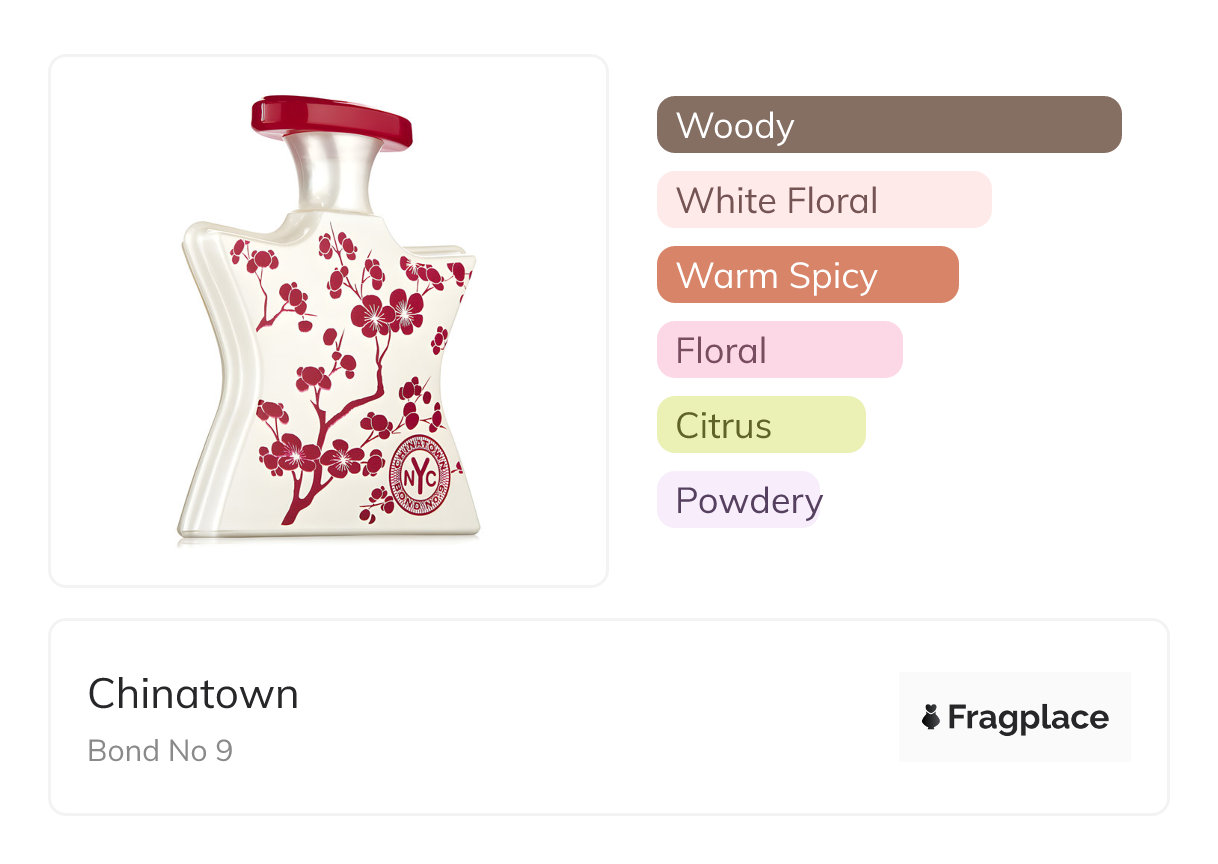The image size is (1218, 864).
Task: Click the red bottle cap
Action: tap(331, 121)
